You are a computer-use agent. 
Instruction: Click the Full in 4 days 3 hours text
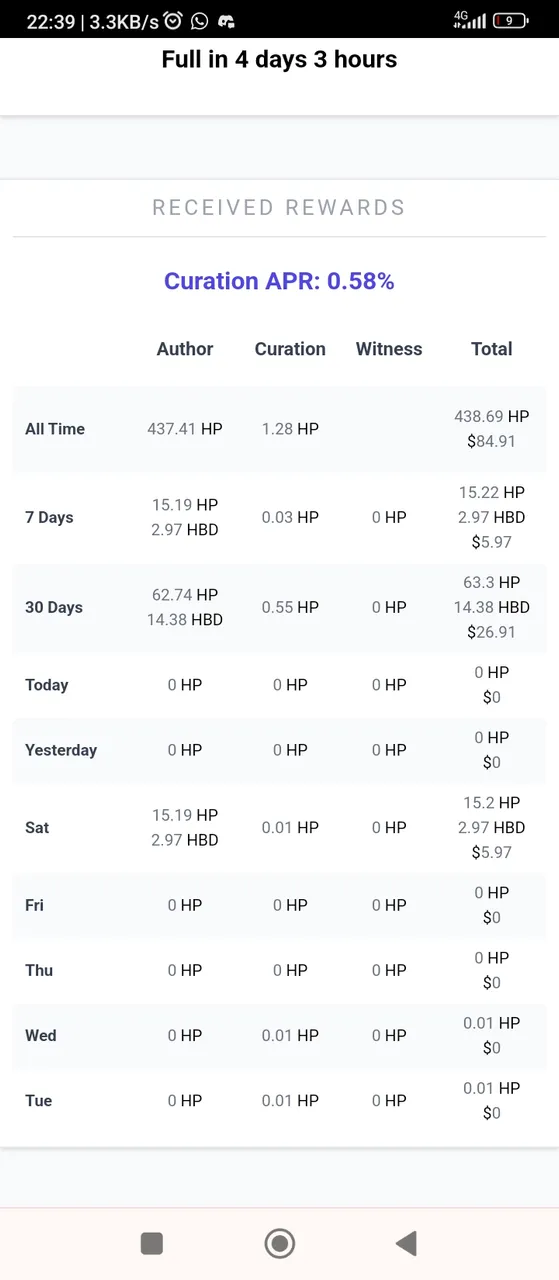coord(279,59)
